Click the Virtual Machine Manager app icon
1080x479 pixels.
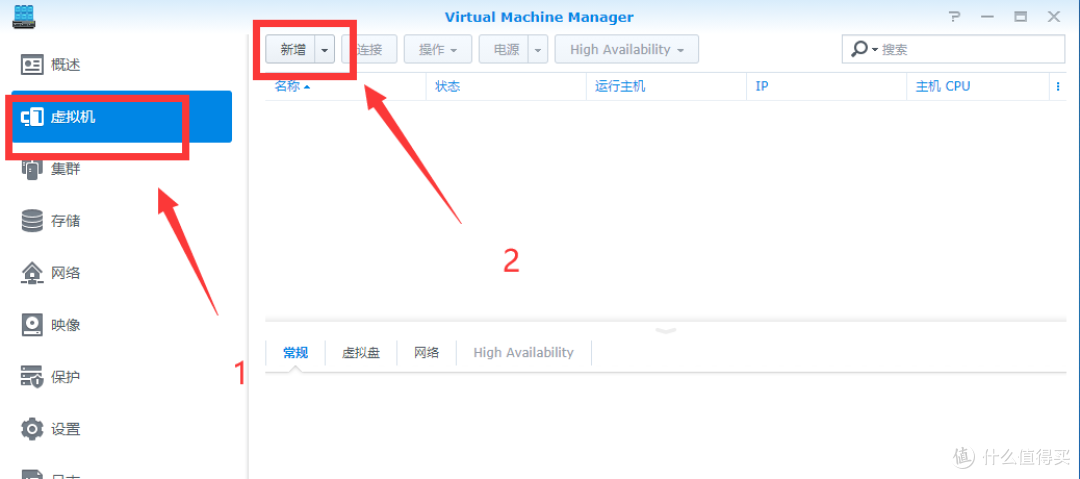coord(24,17)
